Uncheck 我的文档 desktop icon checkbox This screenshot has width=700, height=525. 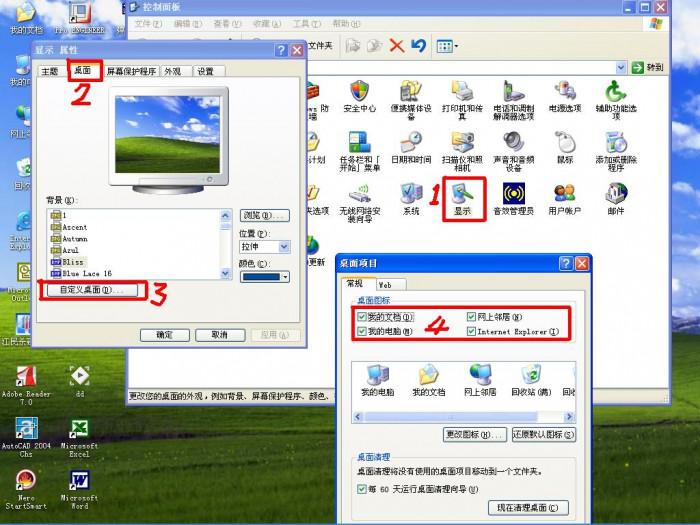[x=362, y=317]
